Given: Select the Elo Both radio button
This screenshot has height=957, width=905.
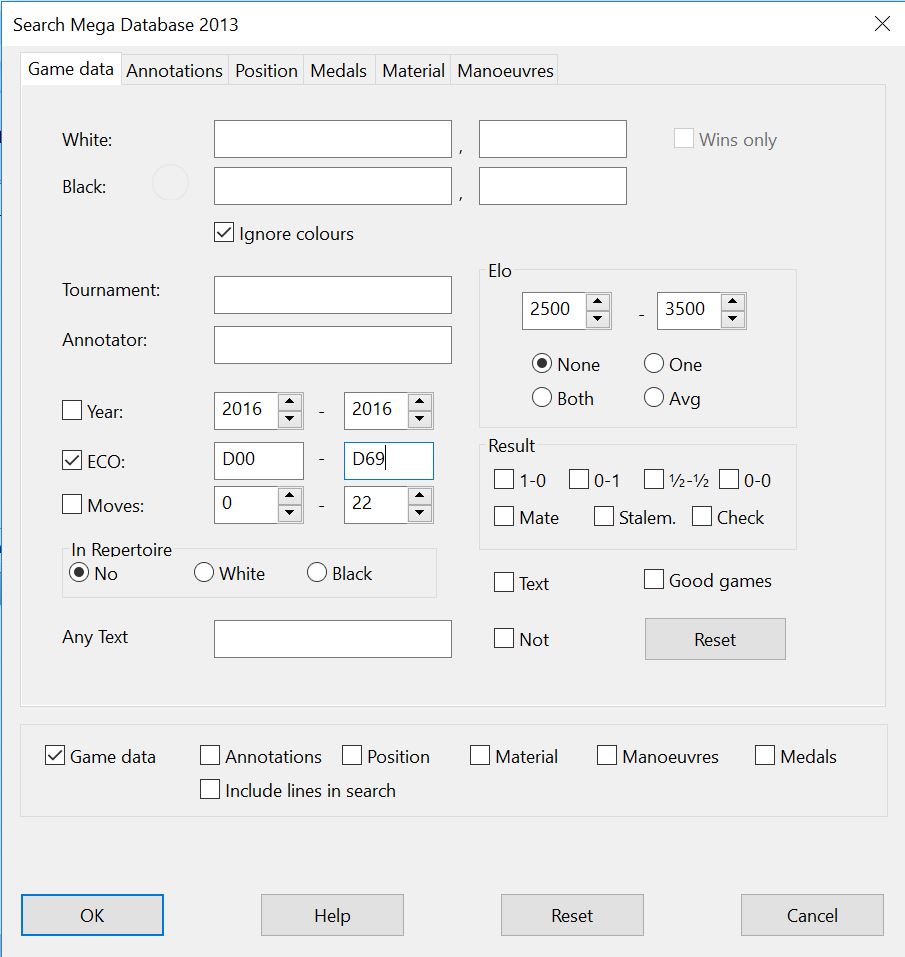Looking at the screenshot, I should point(542,398).
